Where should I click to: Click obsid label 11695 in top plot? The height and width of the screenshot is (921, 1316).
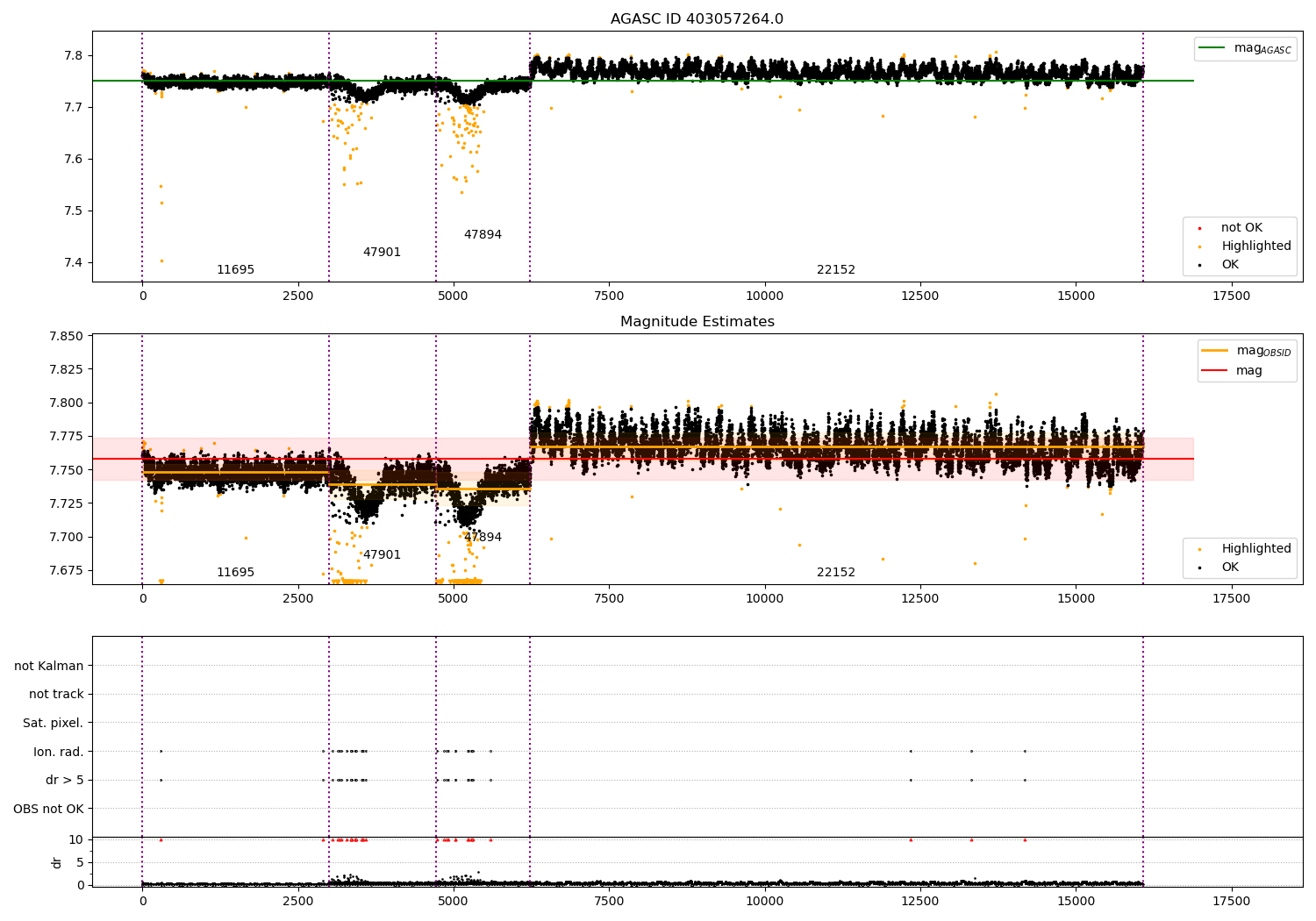[x=235, y=270]
